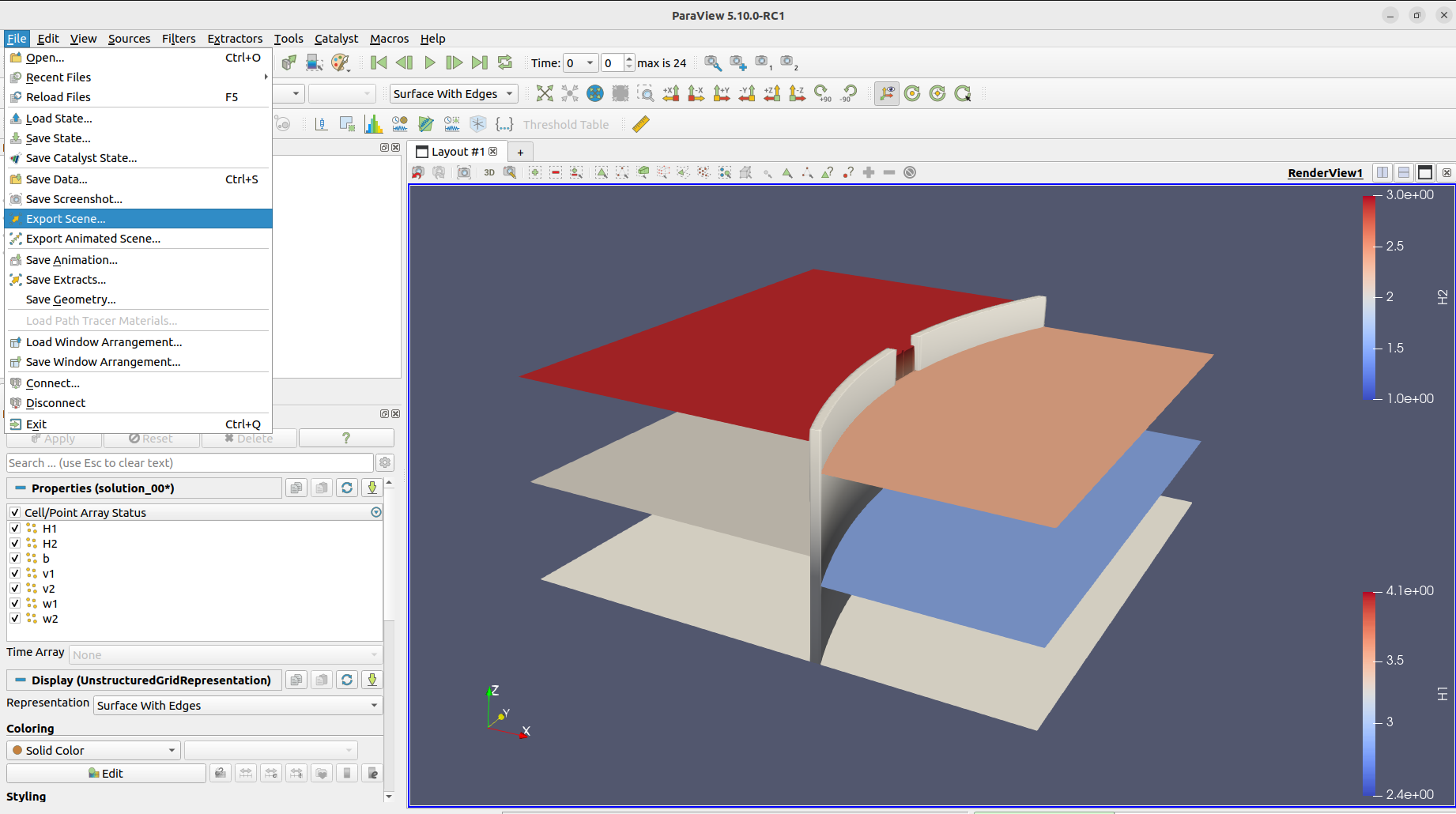The height and width of the screenshot is (814, 1456).
Task: Uncheck the H1 array checkbox
Action: point(15,528)
